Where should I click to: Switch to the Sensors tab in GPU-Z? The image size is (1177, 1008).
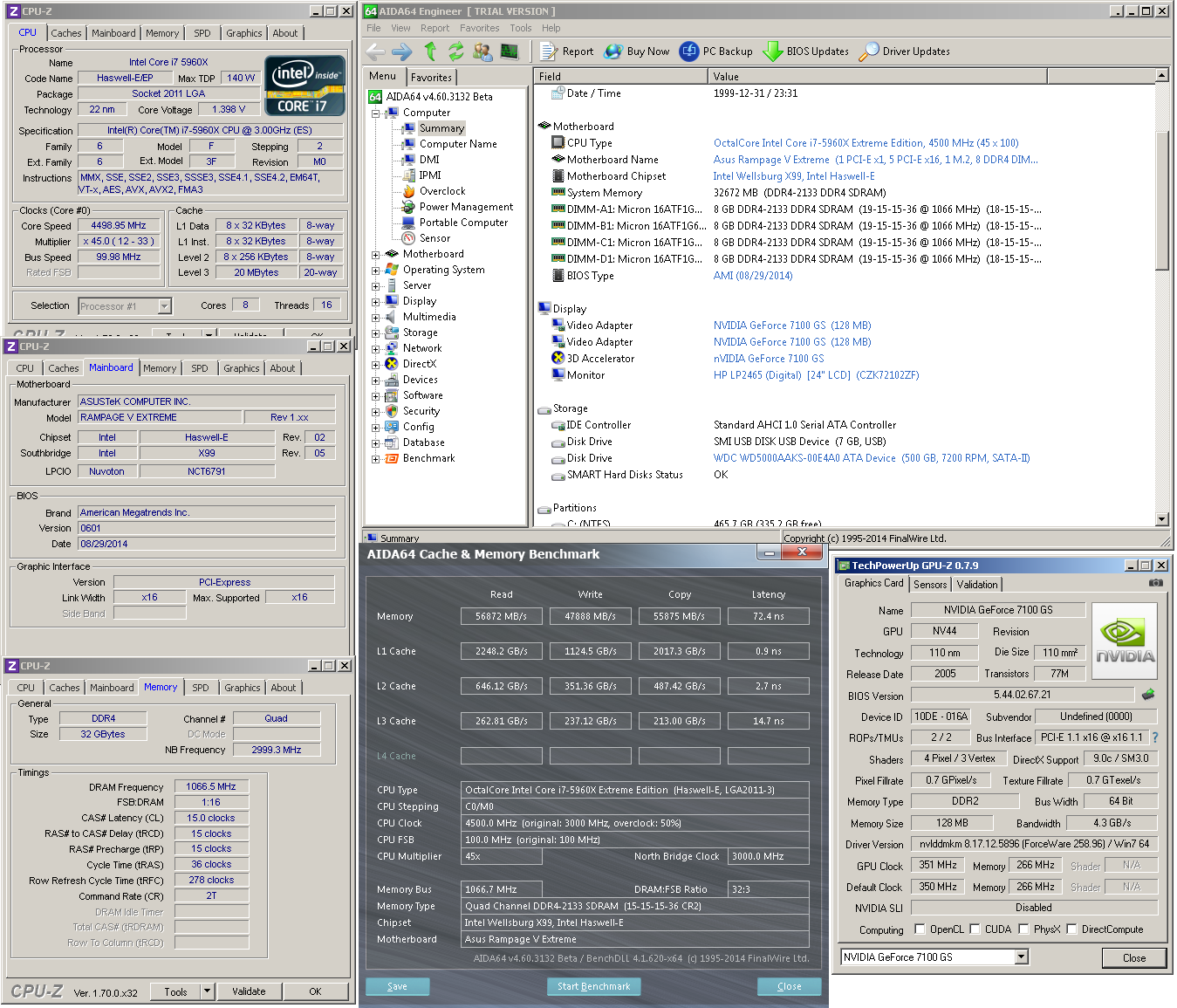[930, 585]
